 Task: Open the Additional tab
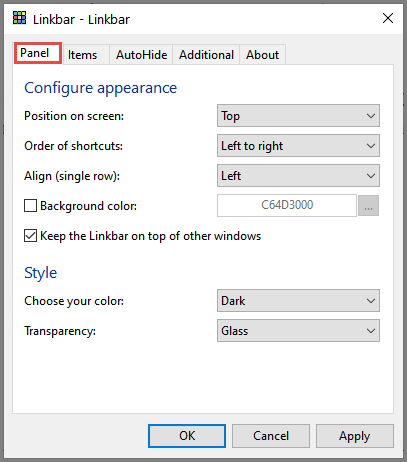[x=206, y=55]
